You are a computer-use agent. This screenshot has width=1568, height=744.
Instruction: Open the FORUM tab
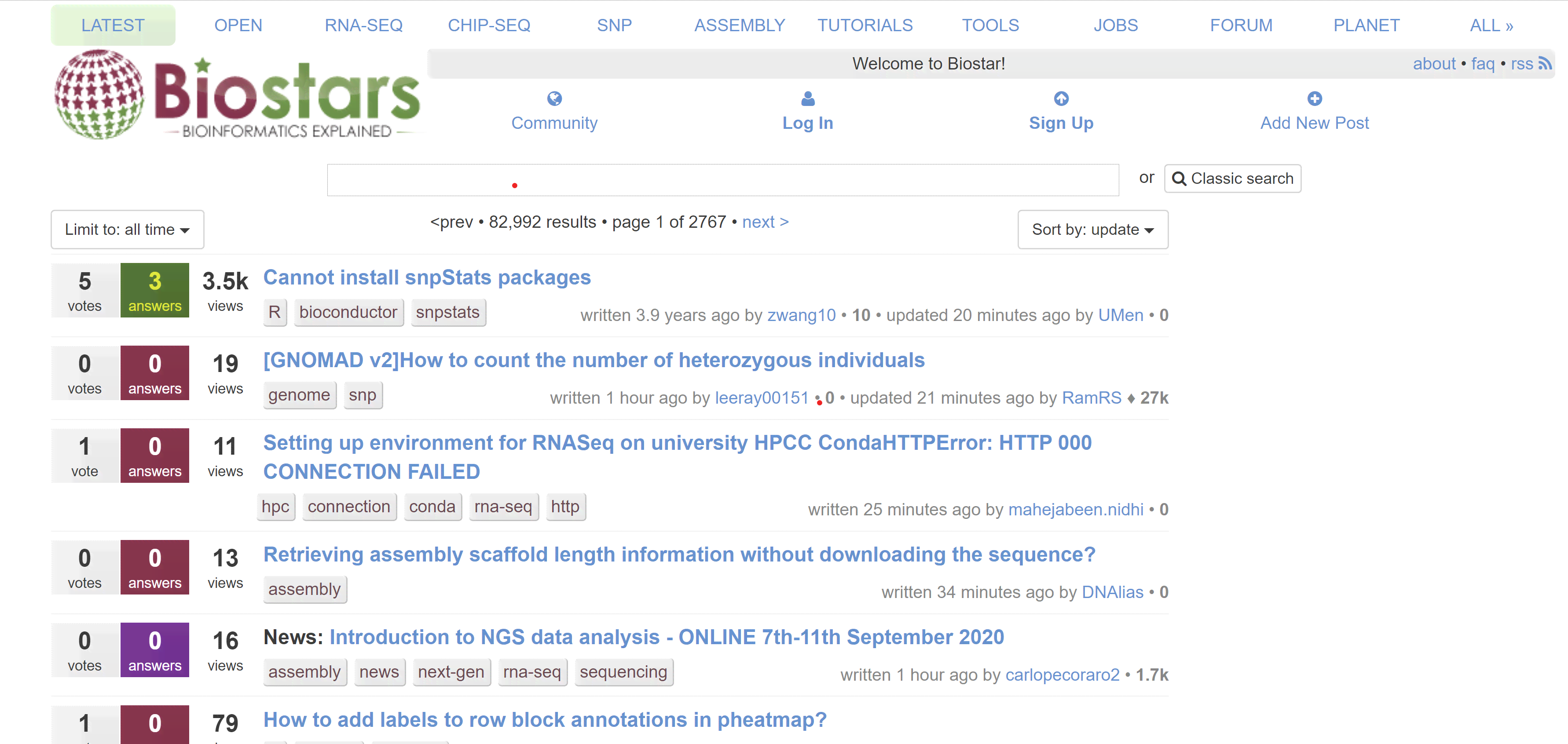1241,25
